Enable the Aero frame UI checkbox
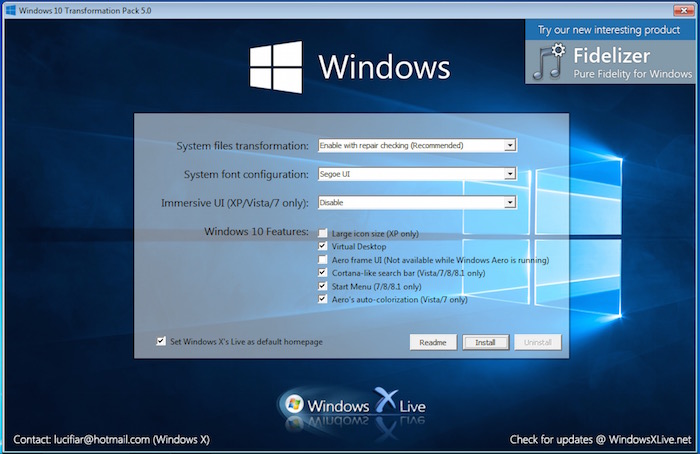This screenshot has height=454, width=700. (322, 259)
